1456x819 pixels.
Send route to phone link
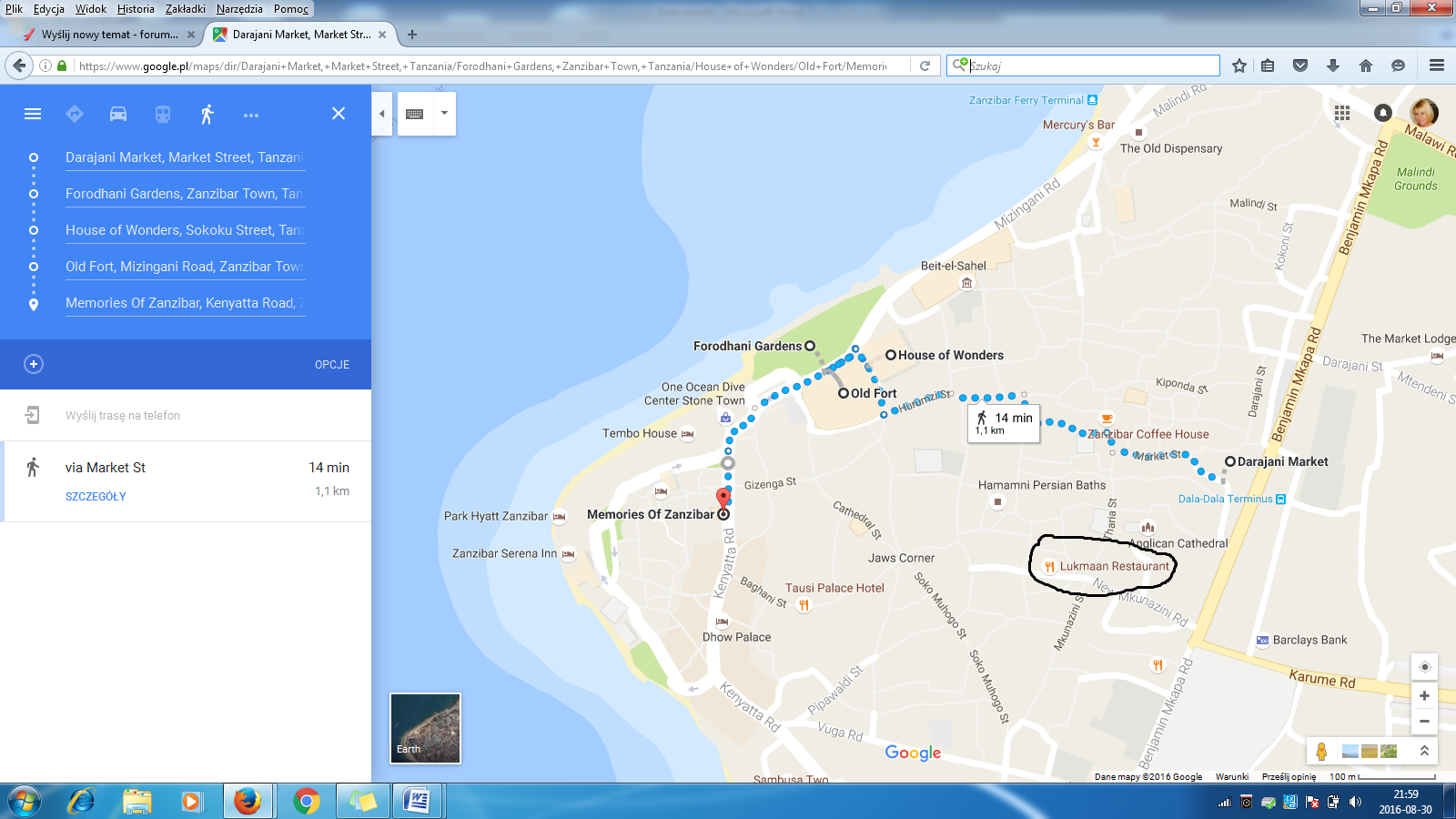123,415
